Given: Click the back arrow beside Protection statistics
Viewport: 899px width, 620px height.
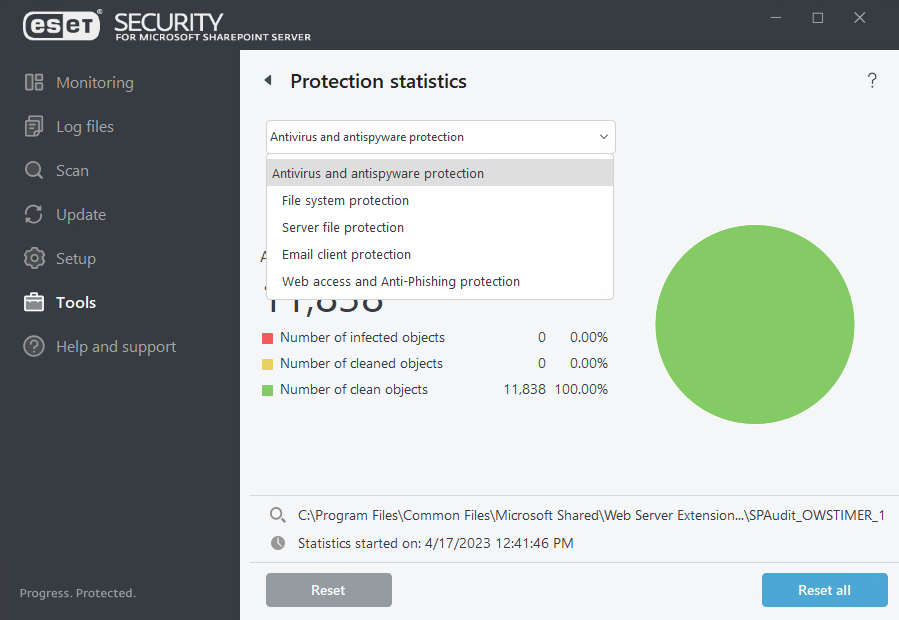Looking at the screenshot, I should [x=268, y=81].
